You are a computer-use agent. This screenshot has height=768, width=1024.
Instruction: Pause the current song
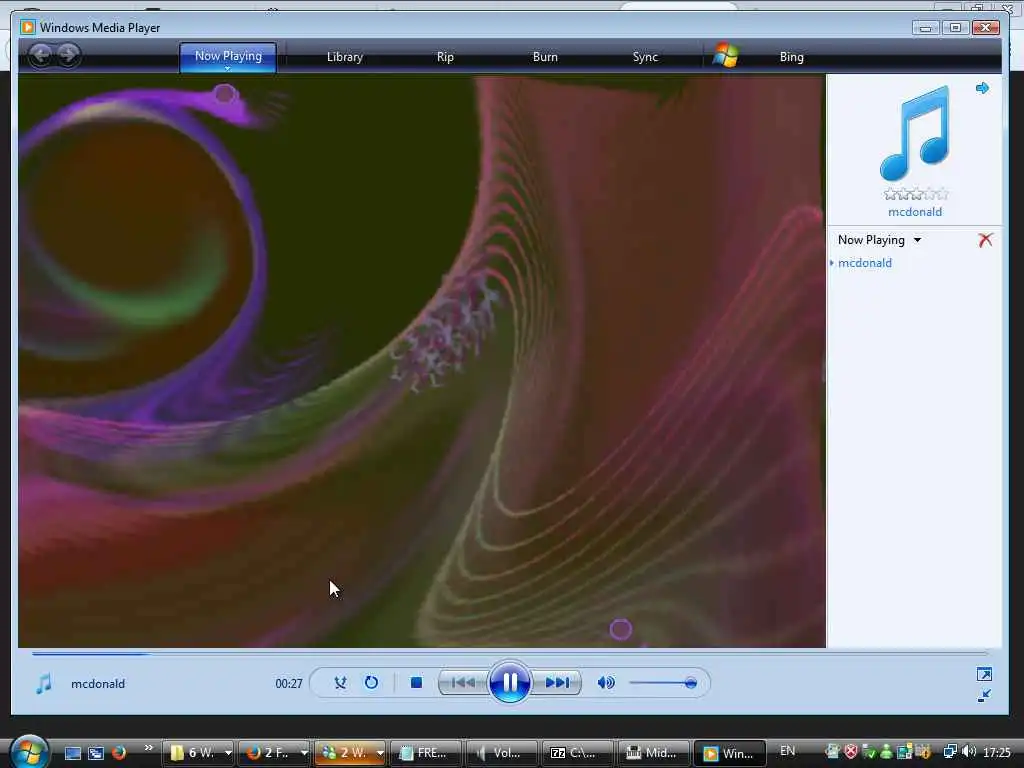point(509,682)
